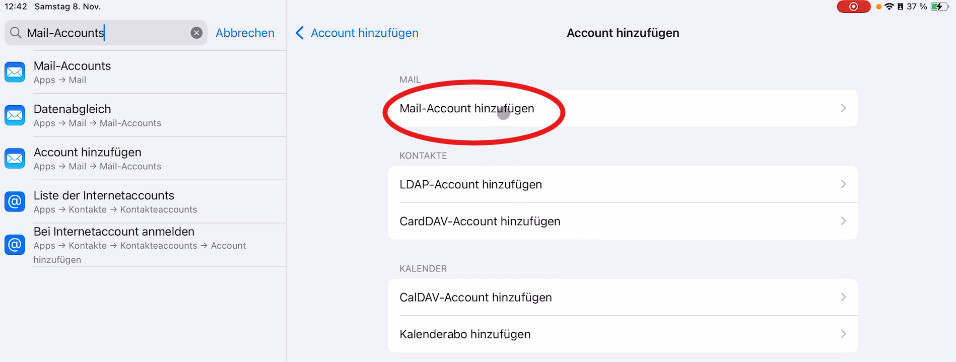Tap the red screen recording indicator
The height and width of the screenshot is (362, 956).
pyautogui.click(x=854, y=7)
